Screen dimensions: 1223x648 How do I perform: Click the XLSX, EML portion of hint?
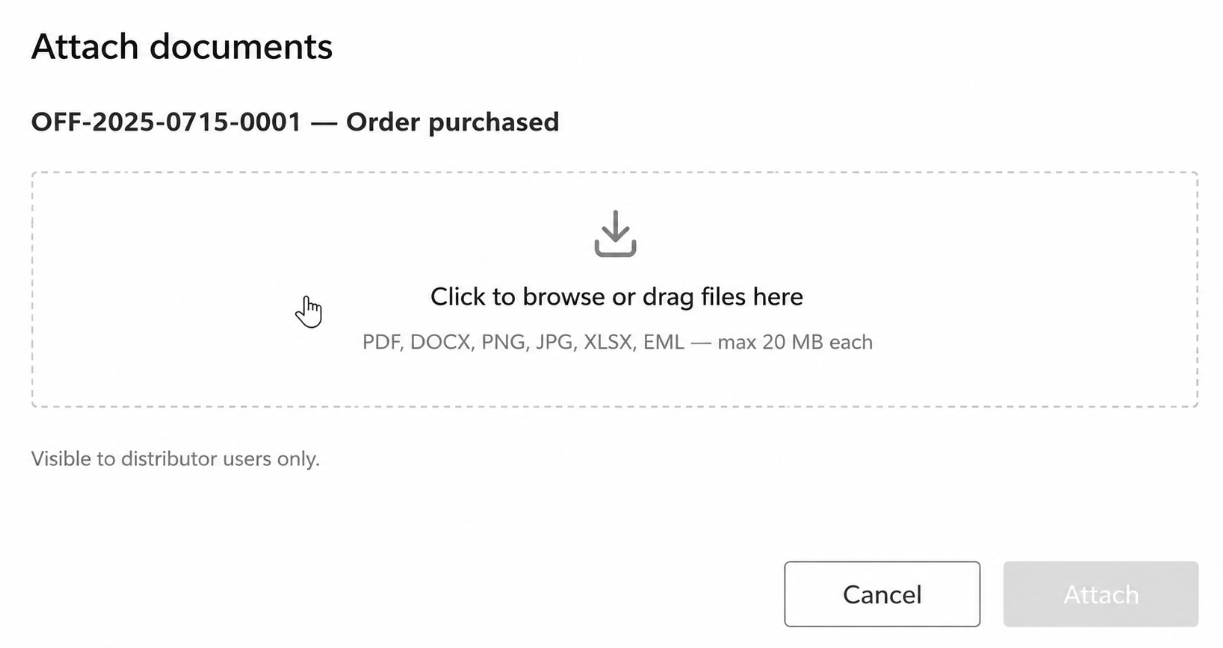635,342
